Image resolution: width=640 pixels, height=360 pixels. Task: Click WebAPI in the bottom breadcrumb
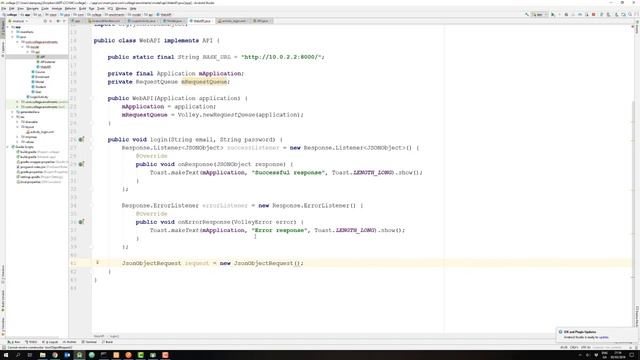click(x=99, y=336)
